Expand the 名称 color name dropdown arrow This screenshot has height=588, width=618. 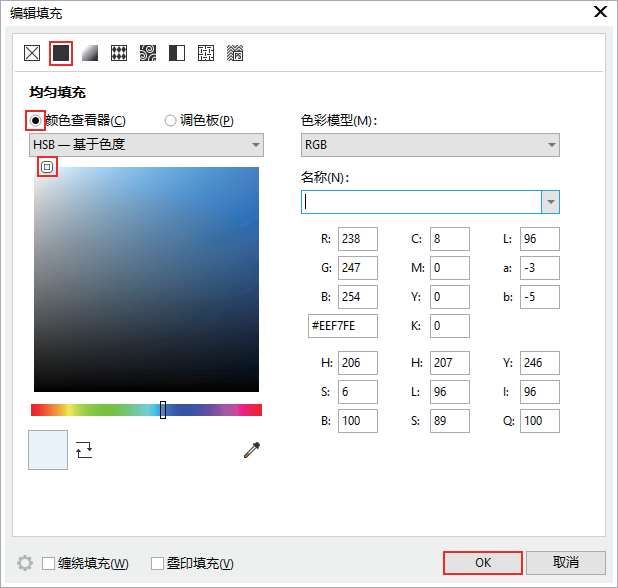(551, 202)
